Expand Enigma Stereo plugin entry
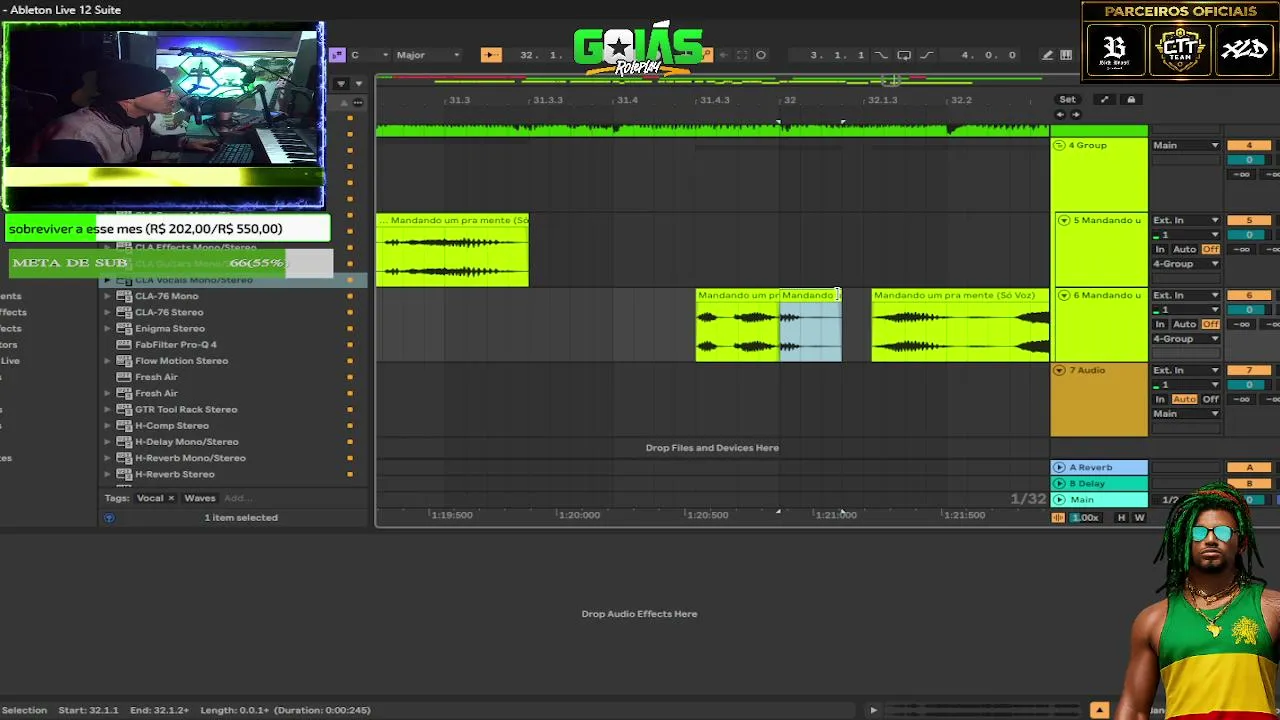Screen dimensions: 1280x720 (107, 329)
